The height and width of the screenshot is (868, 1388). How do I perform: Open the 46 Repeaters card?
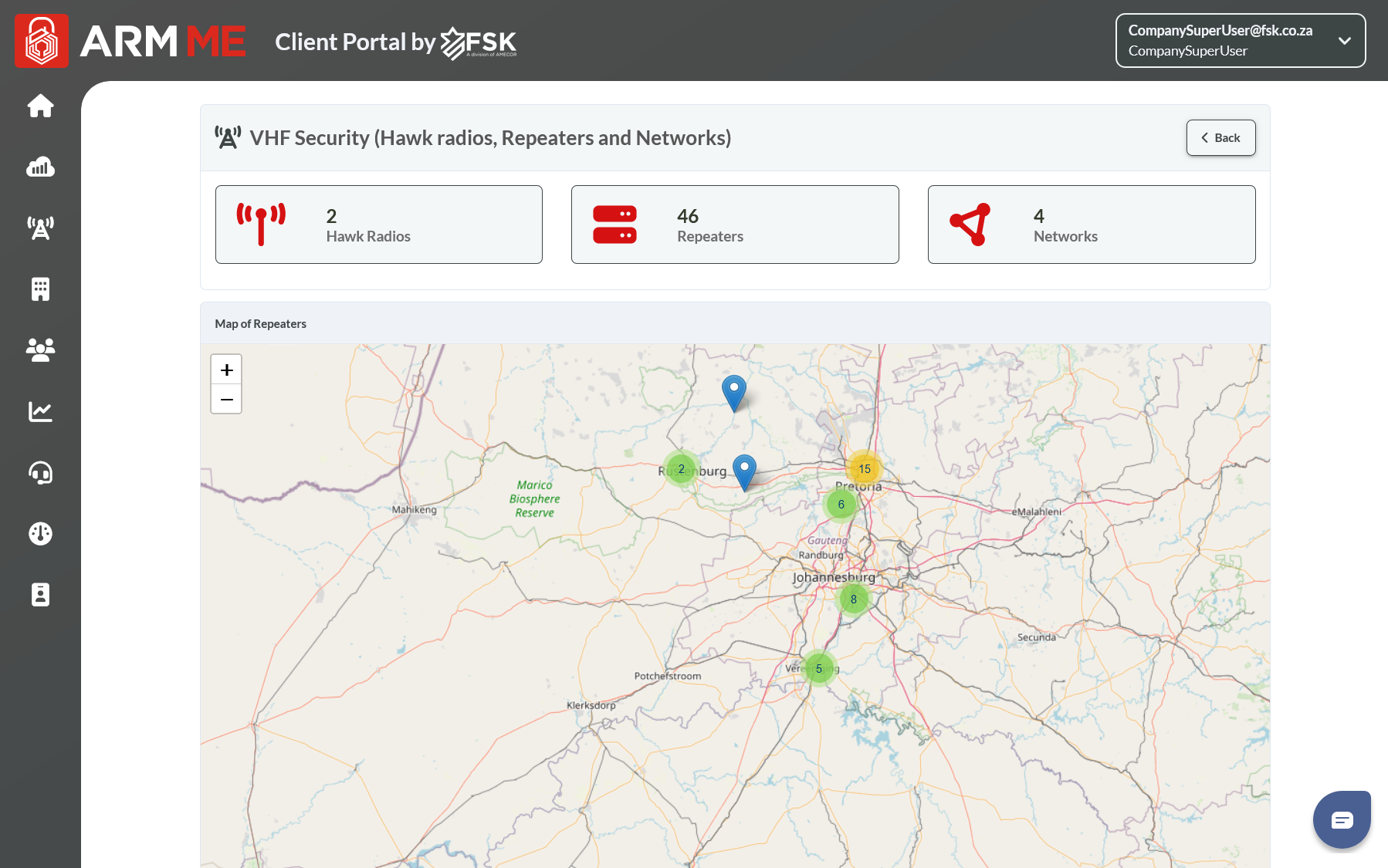tap(735, 225)
